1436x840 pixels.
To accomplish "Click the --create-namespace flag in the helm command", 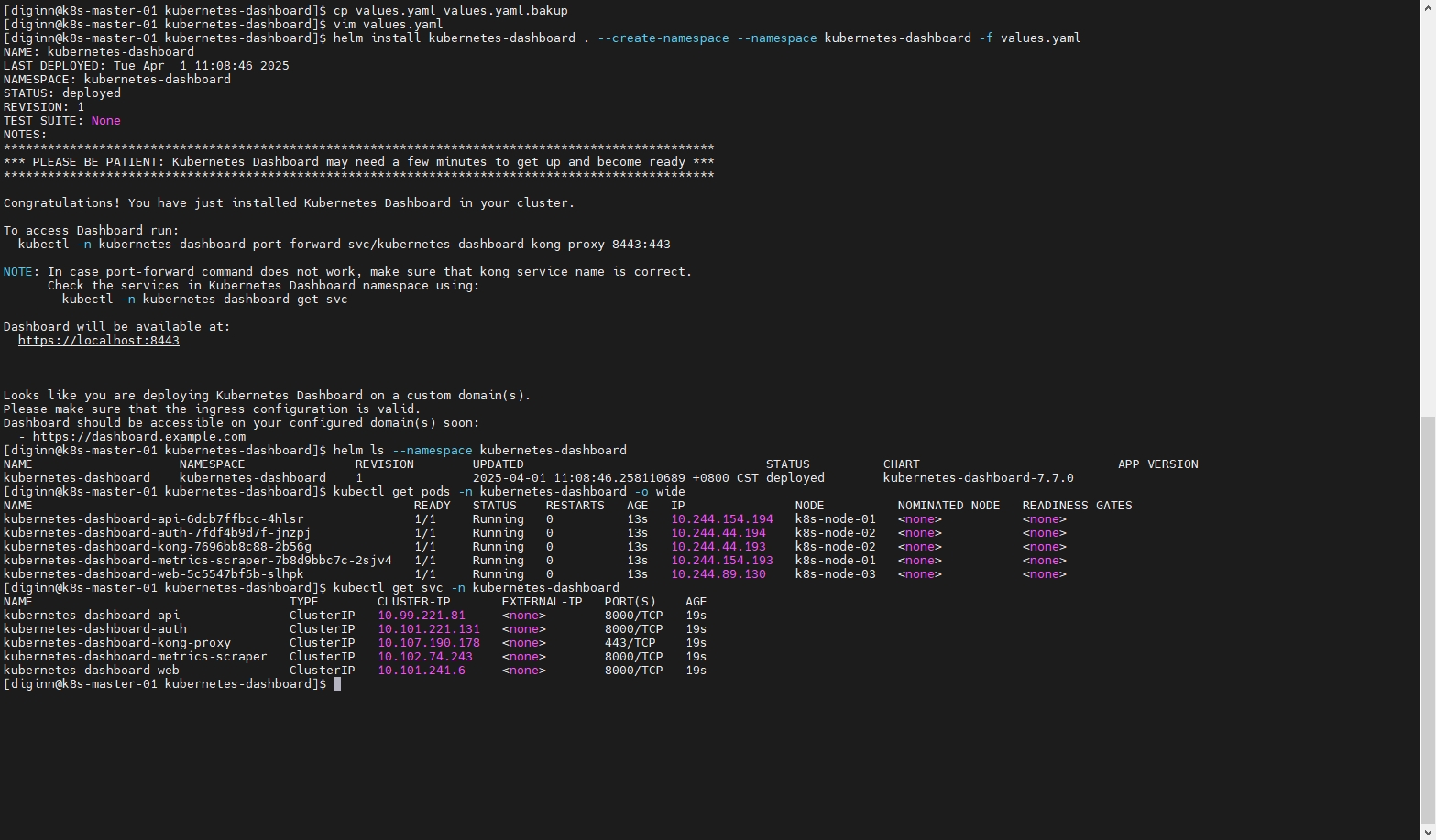I will pyautogui.click(x=663, y=38).
